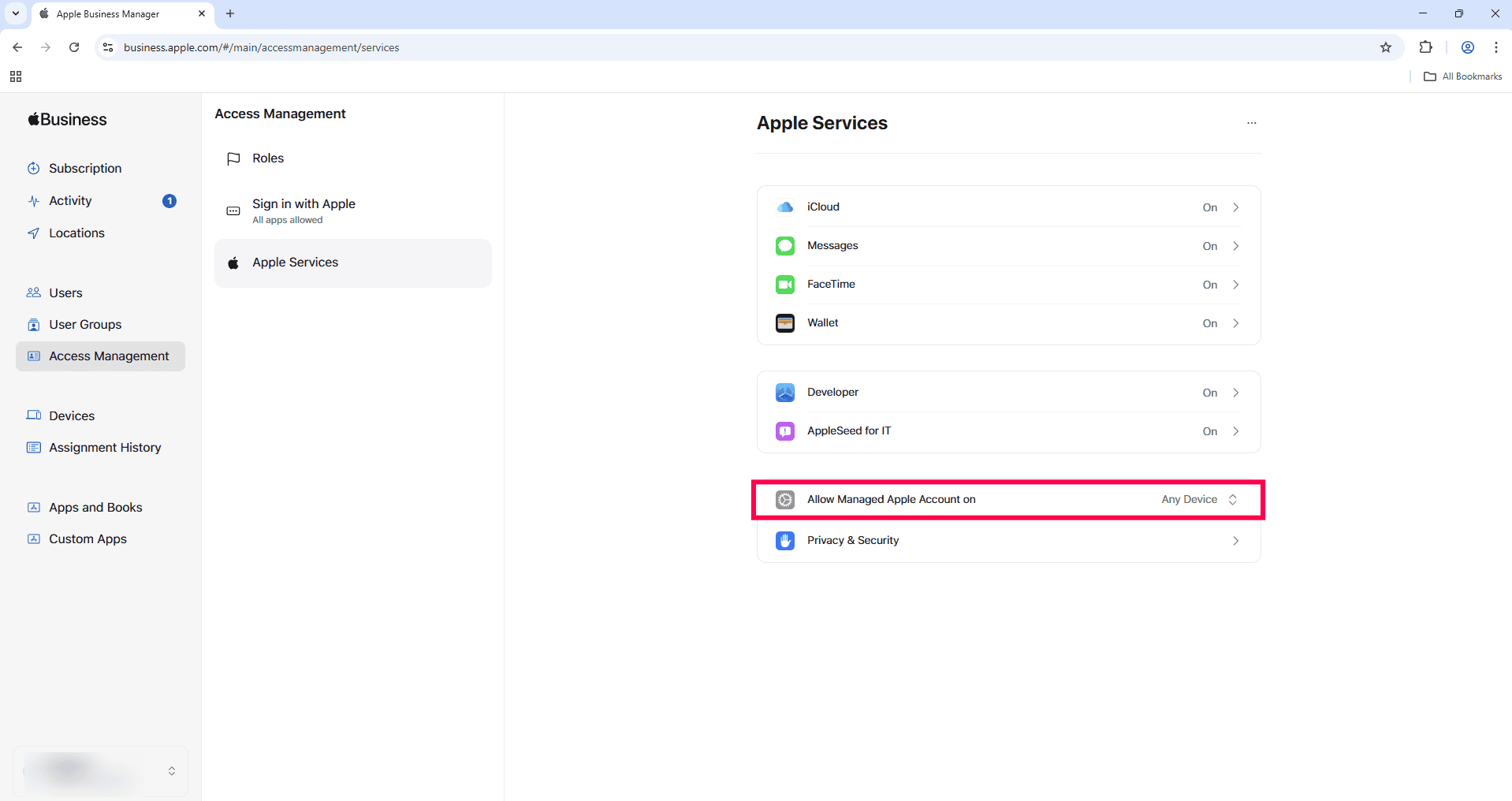Click the Activity notification badge
Image resolution: width=1512 pixels, height=801 pixels.
click(169, 201)
